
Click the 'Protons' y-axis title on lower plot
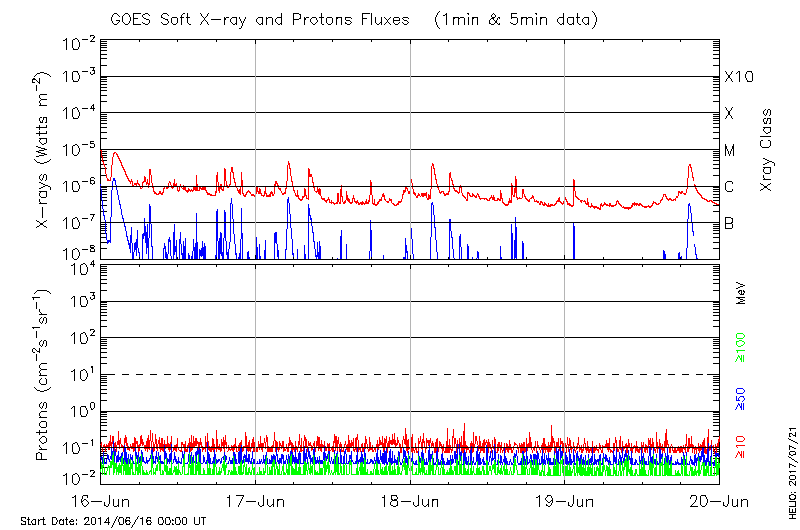click(x=44, y=375)
